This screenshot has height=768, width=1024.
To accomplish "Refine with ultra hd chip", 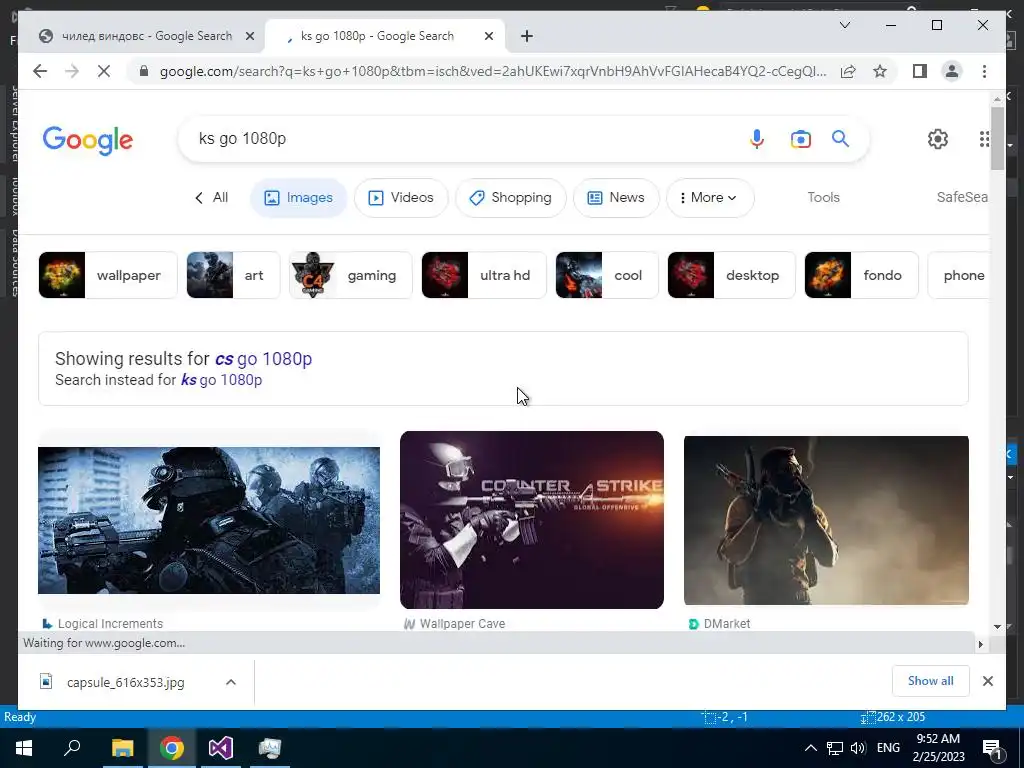I will coord(484,275).
